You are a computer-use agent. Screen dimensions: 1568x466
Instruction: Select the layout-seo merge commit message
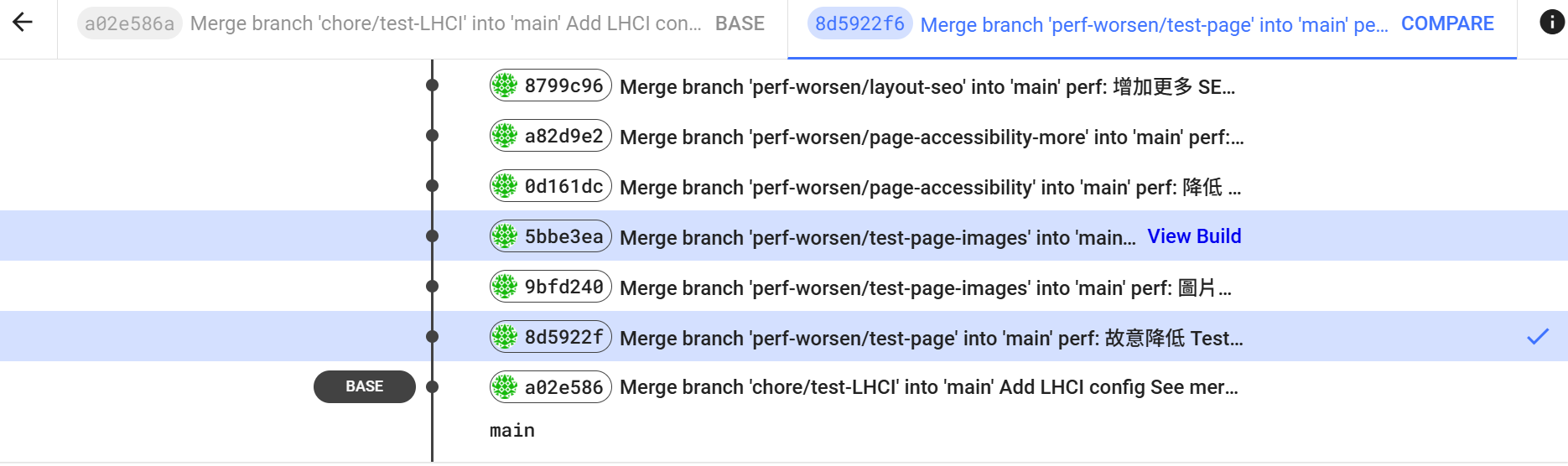(x=927, y=86)
